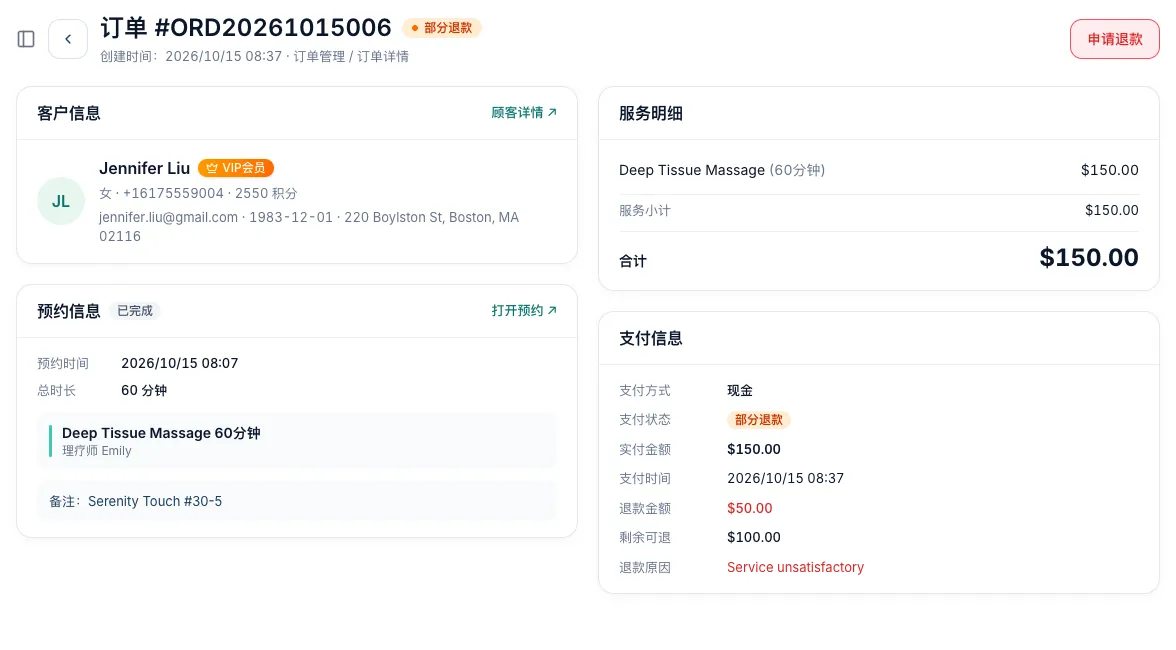
Task: Click the 预约时间 value 2026/10/15 08:07
Action: (x=180, y=363)
